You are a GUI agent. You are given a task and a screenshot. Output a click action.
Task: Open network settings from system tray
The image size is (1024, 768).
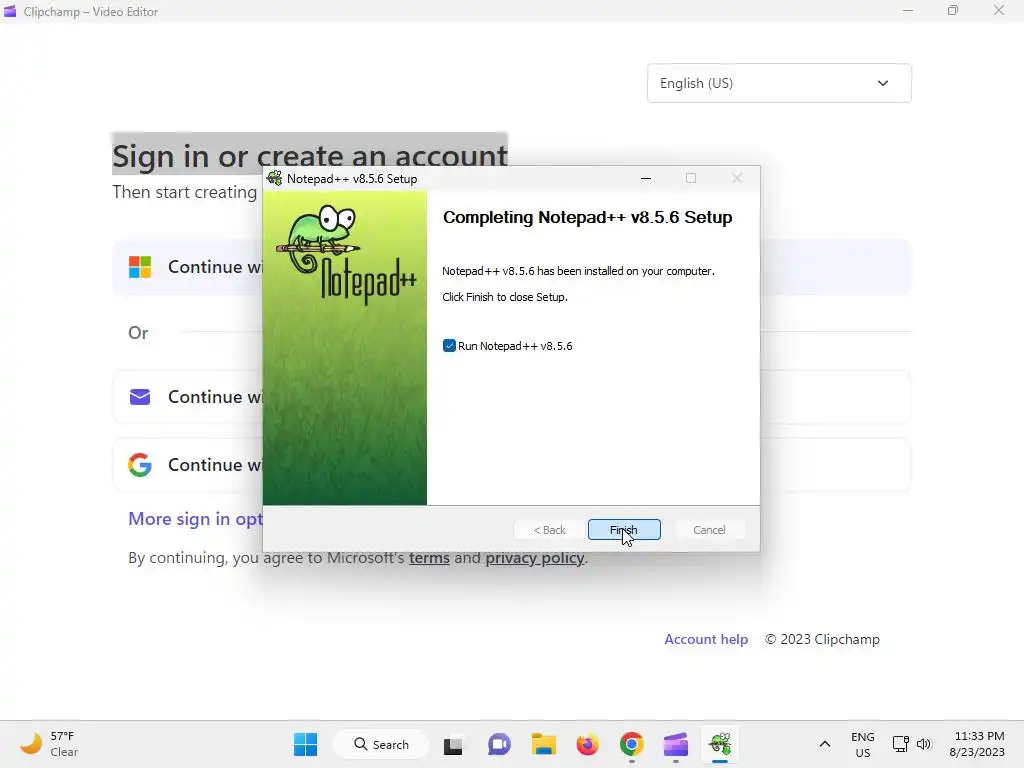coord(901,744)
